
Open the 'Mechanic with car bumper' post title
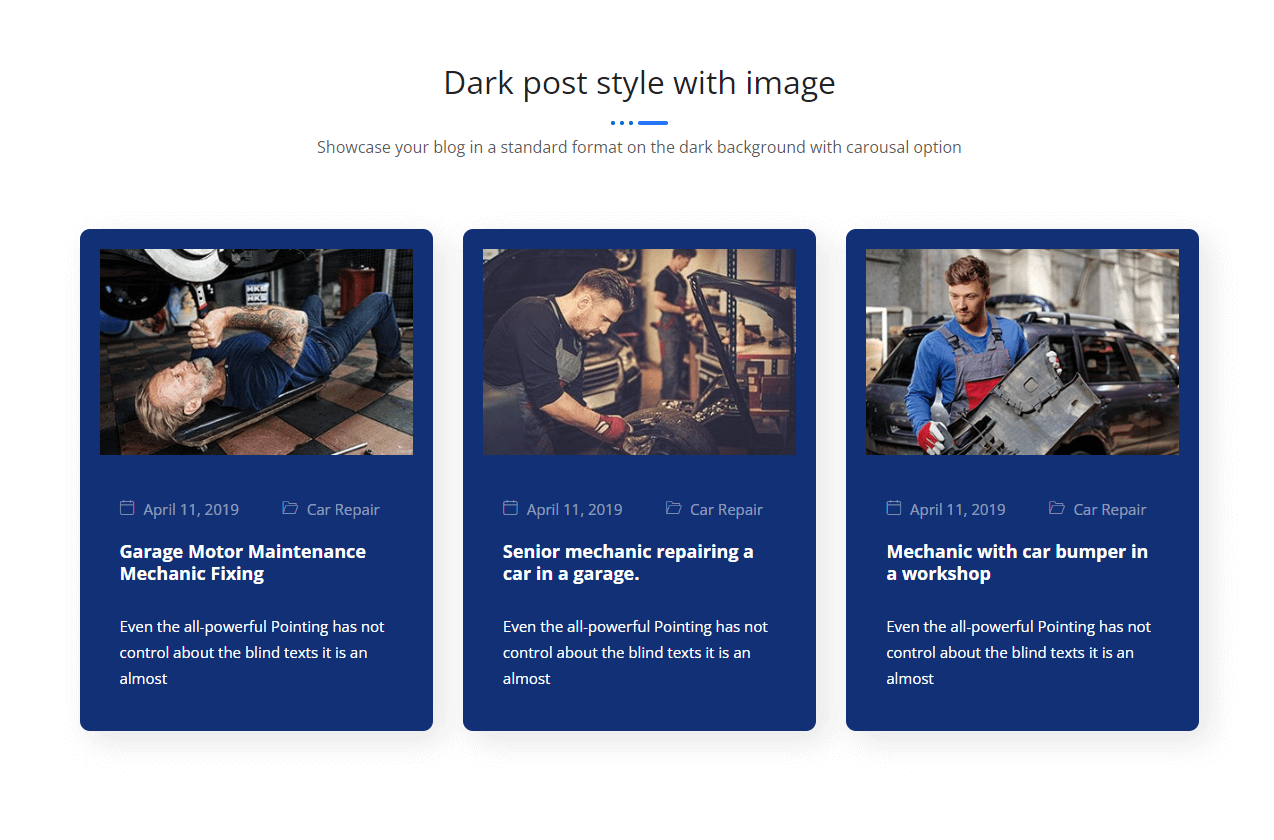[x=1016, y=562]
